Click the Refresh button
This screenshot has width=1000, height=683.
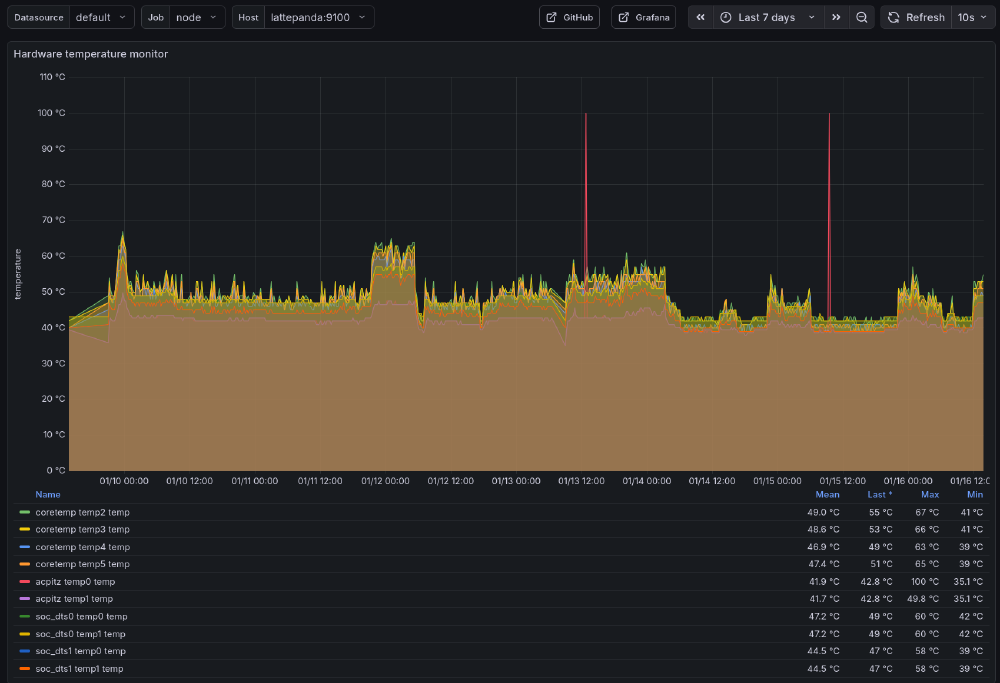pos(915,16)
